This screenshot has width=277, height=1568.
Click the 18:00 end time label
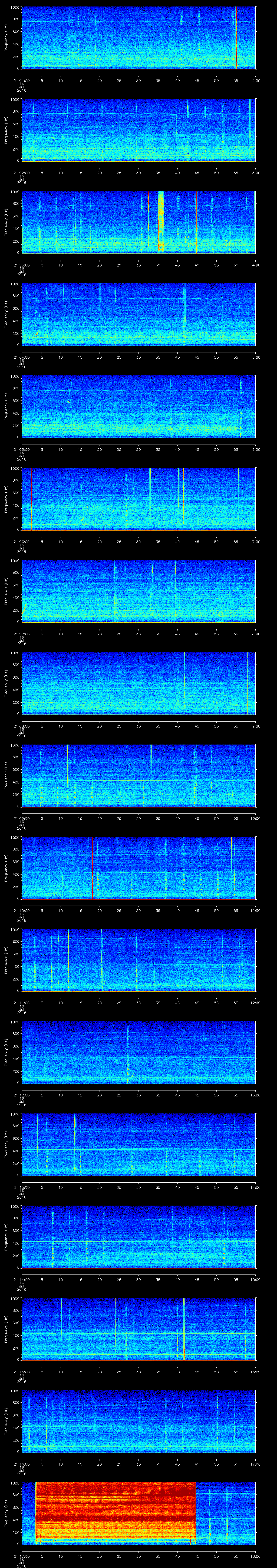click(x=255, y=1556)
